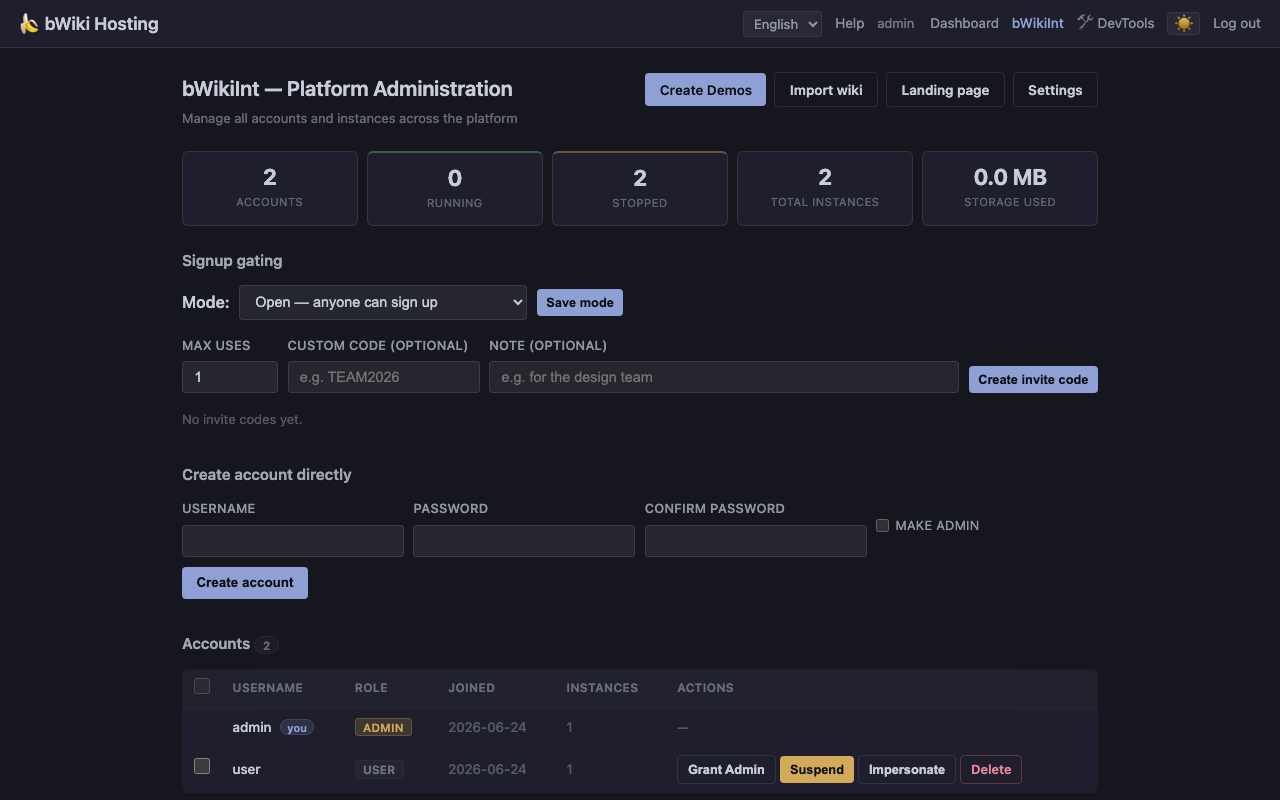Focus the Confirm Password field

click(756, 541)
